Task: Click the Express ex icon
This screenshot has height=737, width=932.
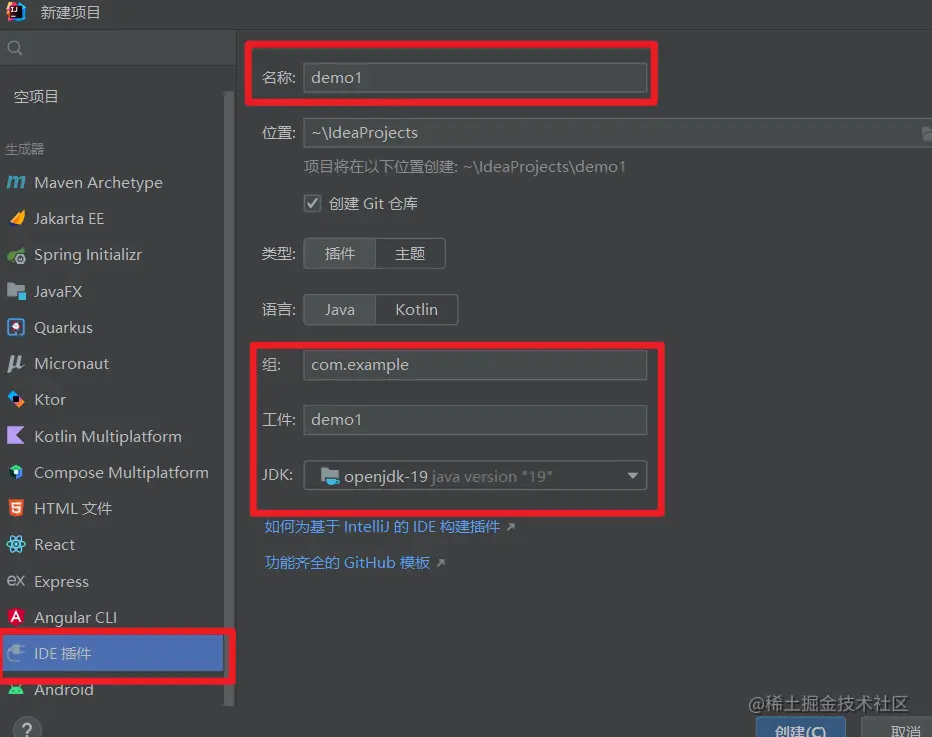Action: click(16, 581)
